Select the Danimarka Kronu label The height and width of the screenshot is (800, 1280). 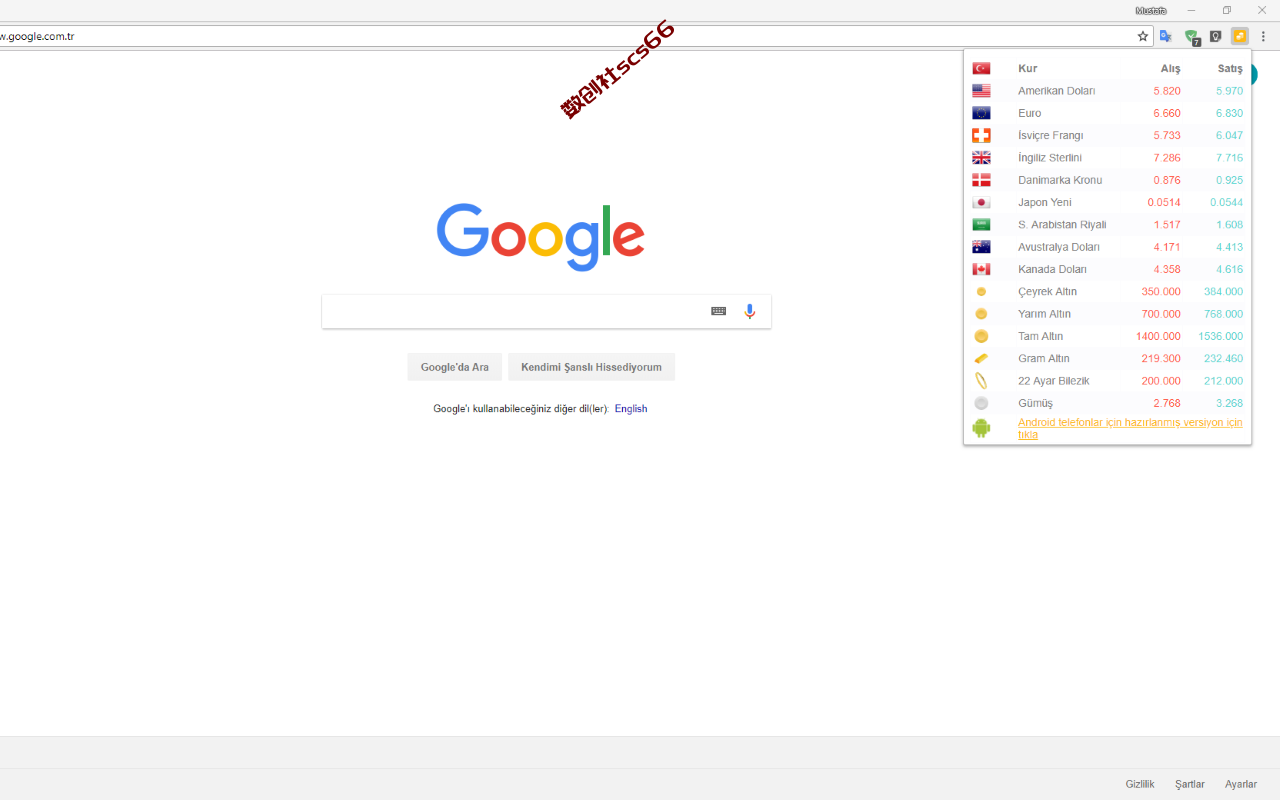[1060, 180]
